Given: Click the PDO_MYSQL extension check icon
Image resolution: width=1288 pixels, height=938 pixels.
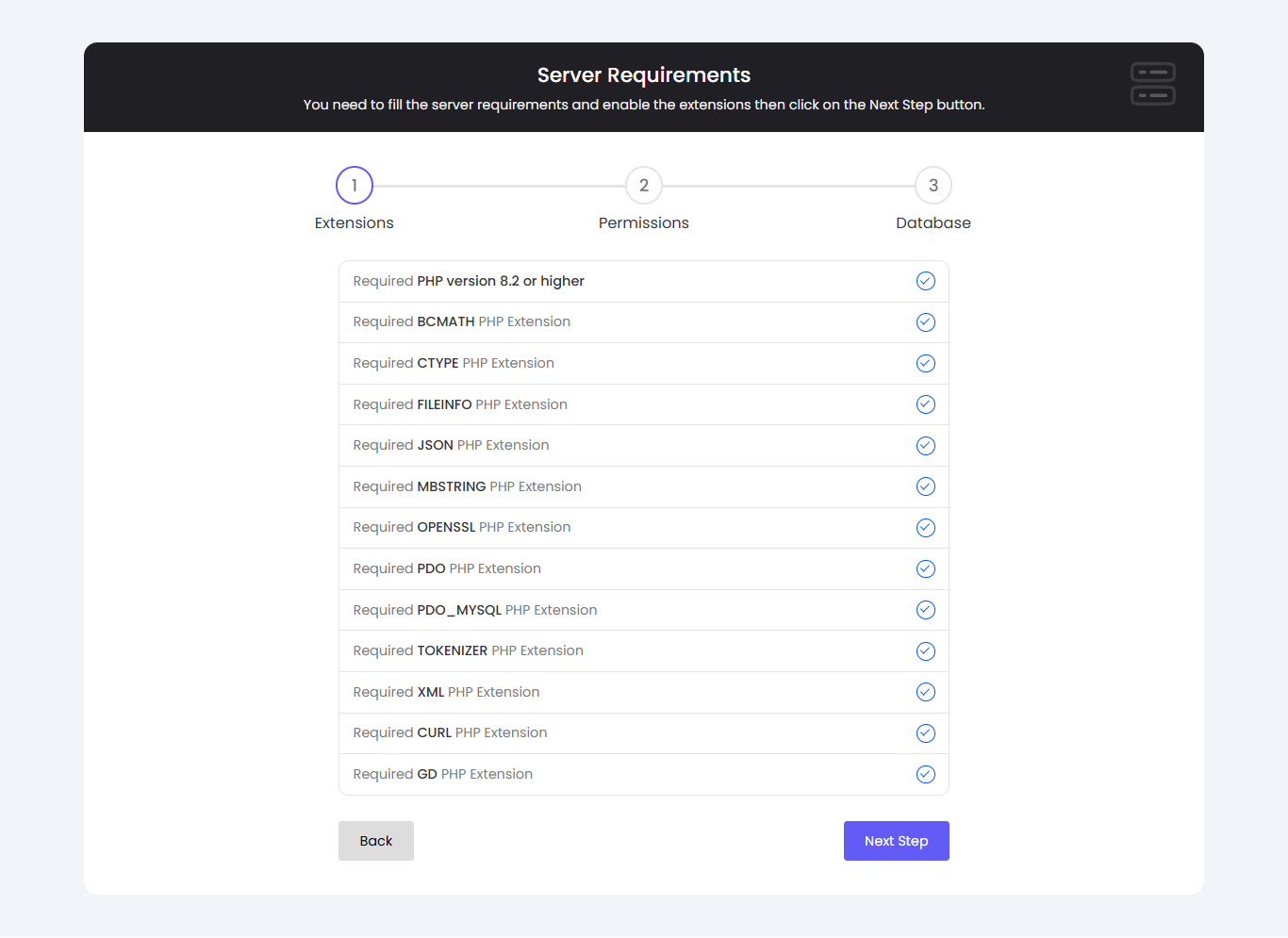Looking at the screenshot, I should click(x=926, y=610).
